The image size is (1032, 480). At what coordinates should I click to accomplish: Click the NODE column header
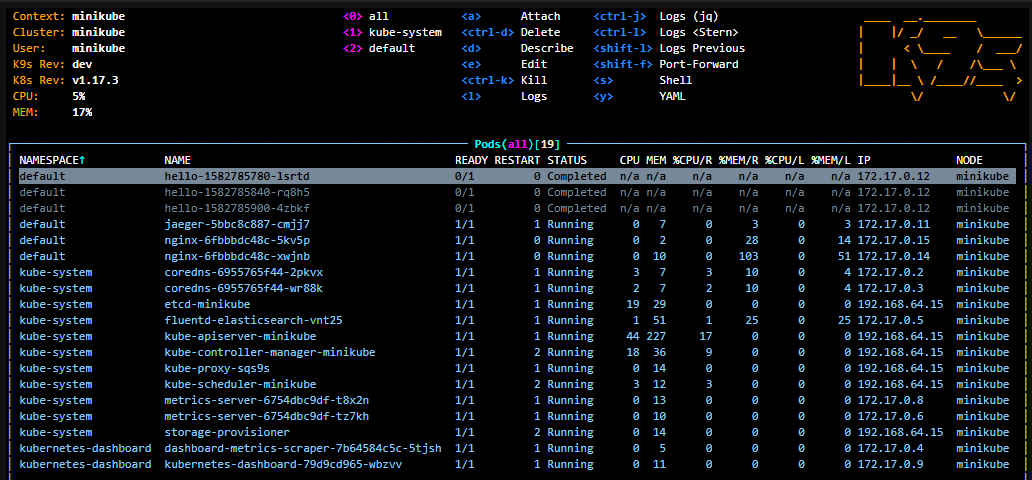969,160
